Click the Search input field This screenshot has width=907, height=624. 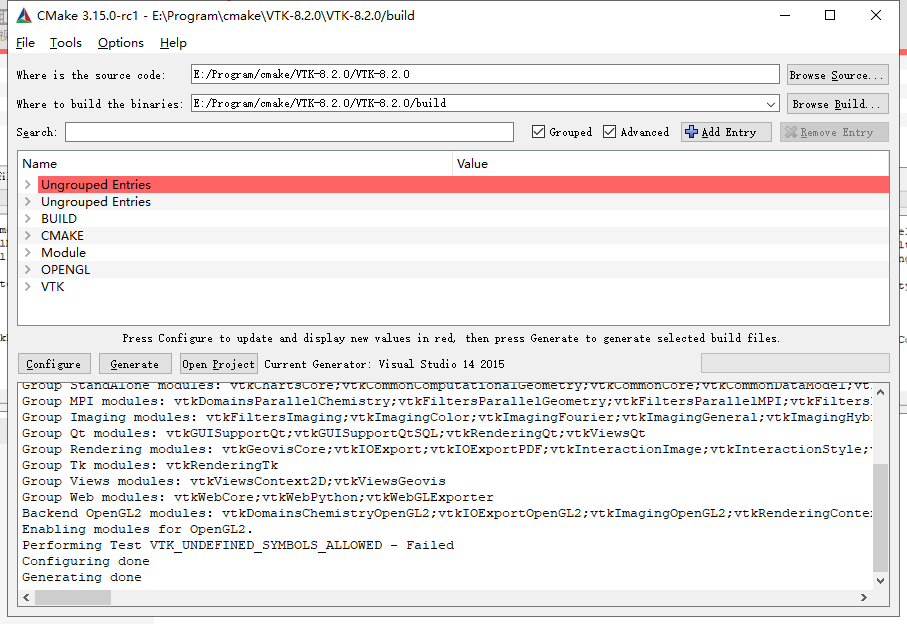289,132
